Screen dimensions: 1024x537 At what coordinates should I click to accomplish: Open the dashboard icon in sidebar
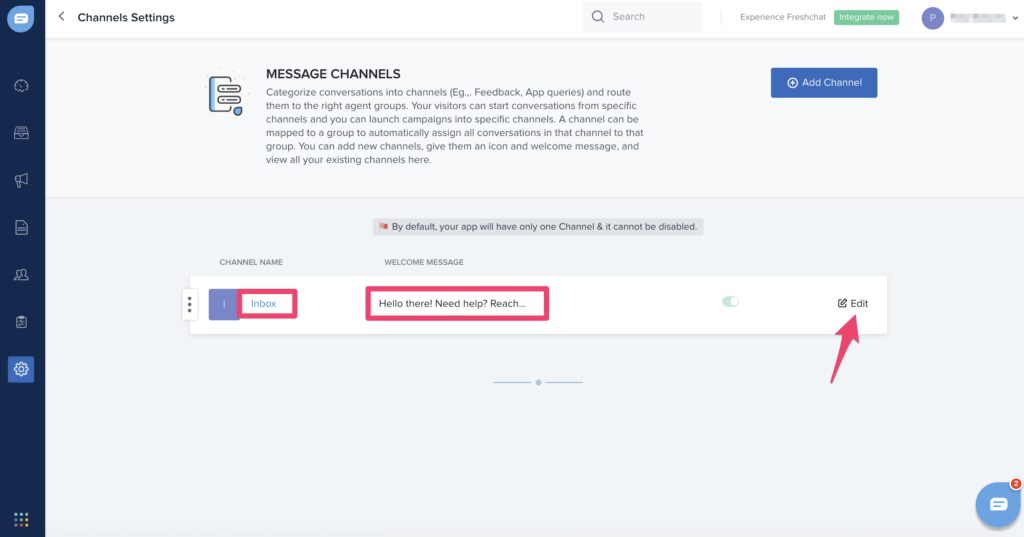[22, 87]
